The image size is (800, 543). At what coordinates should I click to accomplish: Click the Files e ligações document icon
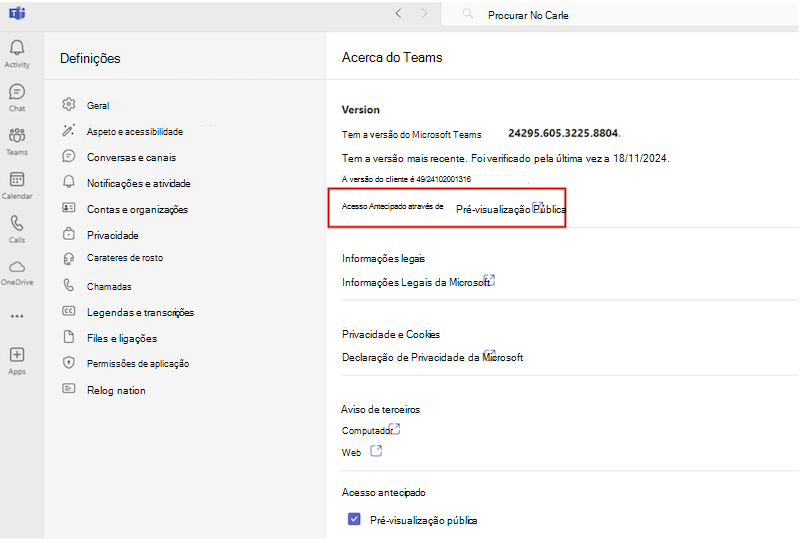click(69, 337)
